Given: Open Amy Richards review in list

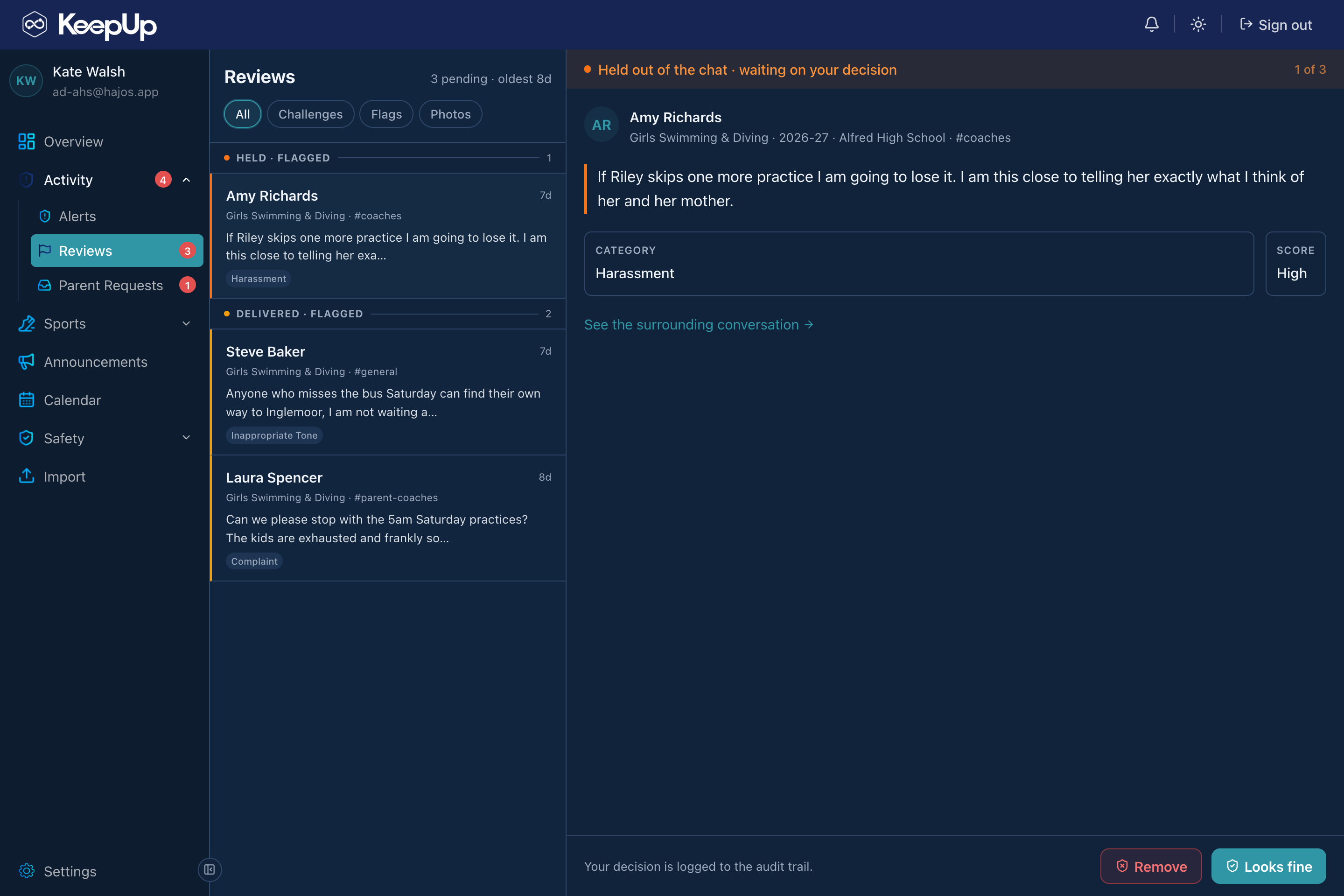Looking at the screenshot, I should tap(388, 236).
